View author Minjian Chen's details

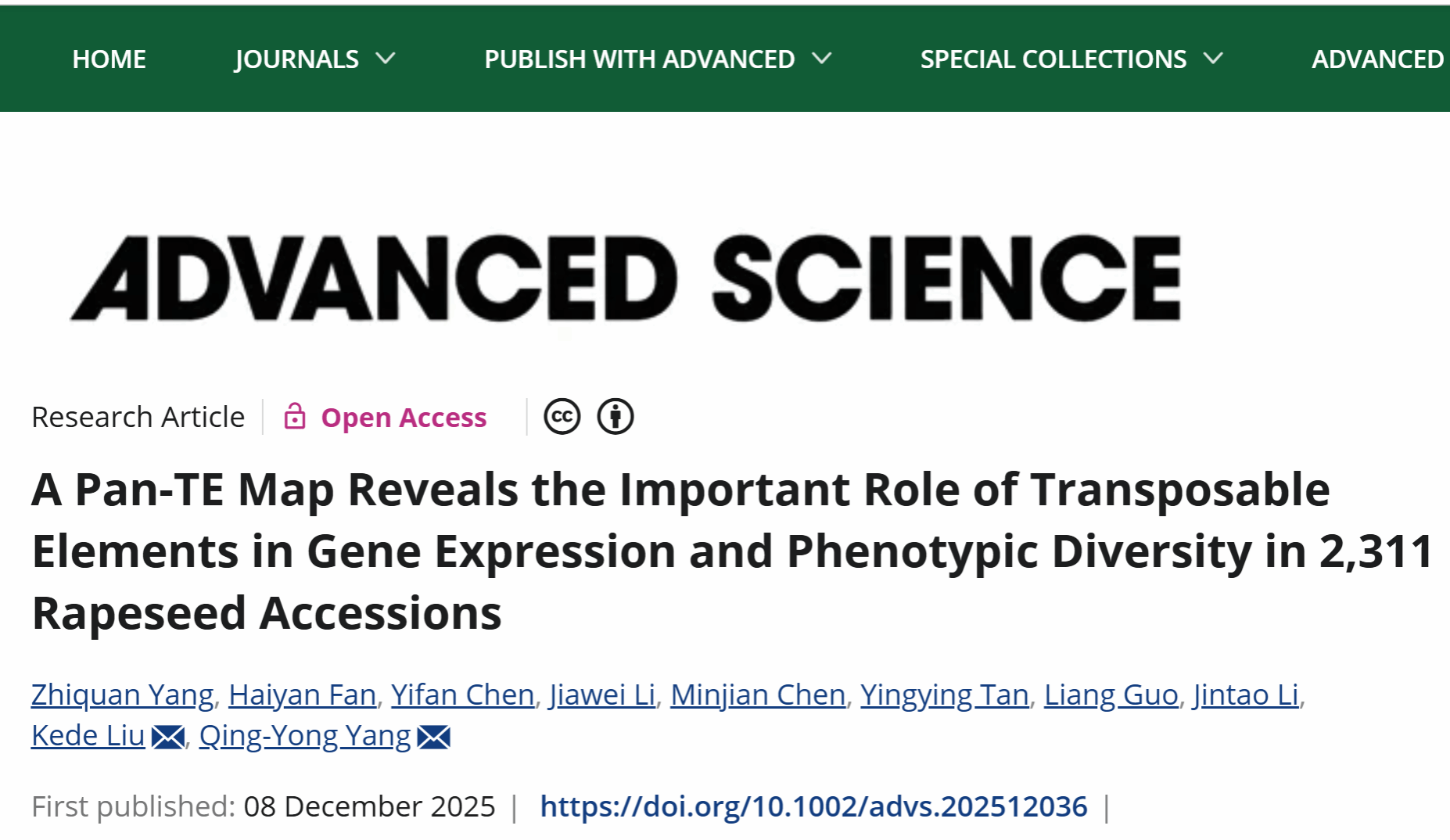click(x=757, y=695)
